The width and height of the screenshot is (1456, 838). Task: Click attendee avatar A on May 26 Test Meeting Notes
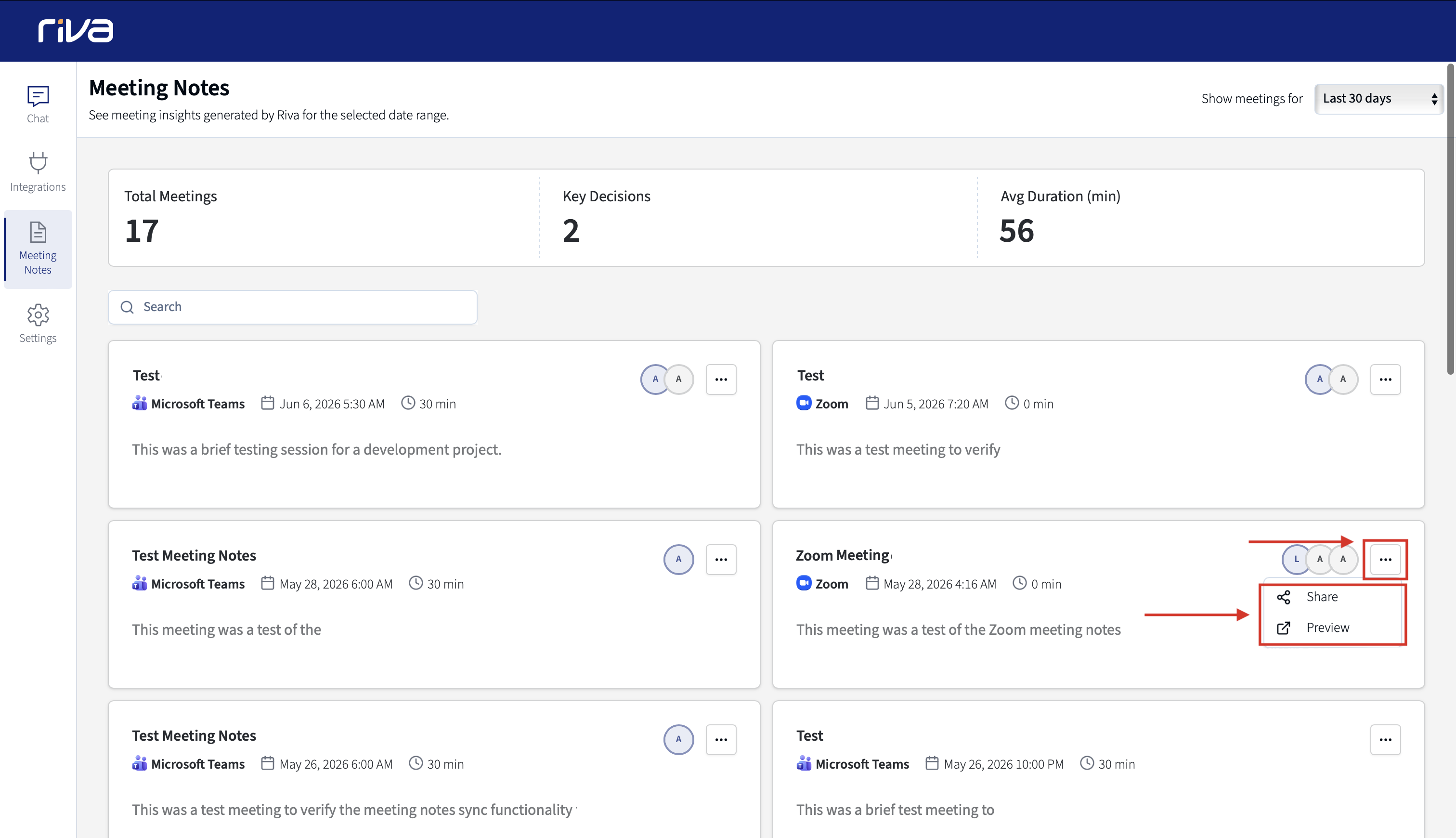tap(679, 740)
